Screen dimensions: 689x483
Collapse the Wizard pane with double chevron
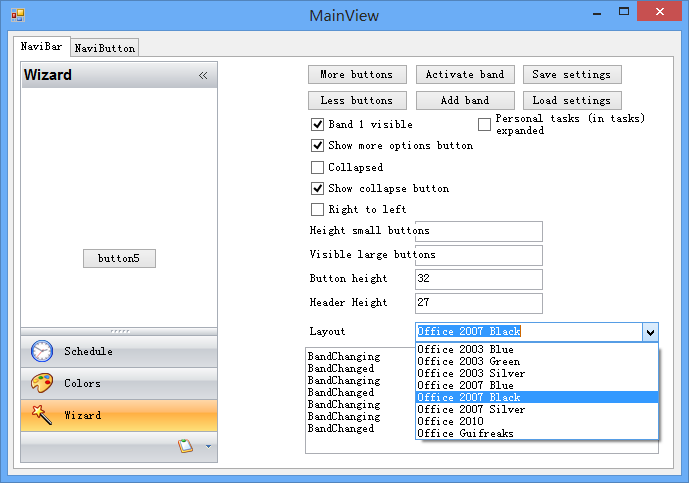coord(203,76)
